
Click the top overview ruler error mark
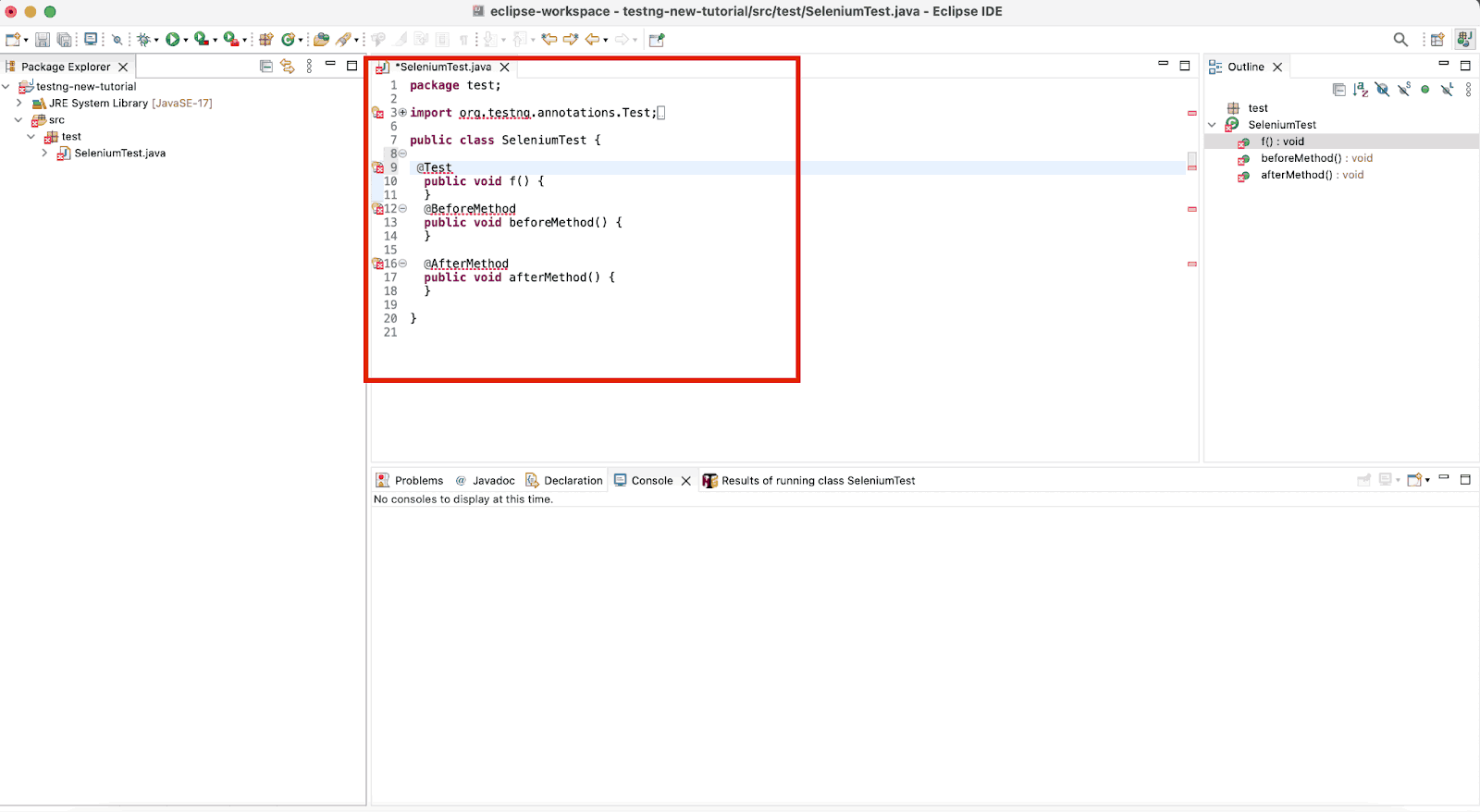tap(1192, 113)
